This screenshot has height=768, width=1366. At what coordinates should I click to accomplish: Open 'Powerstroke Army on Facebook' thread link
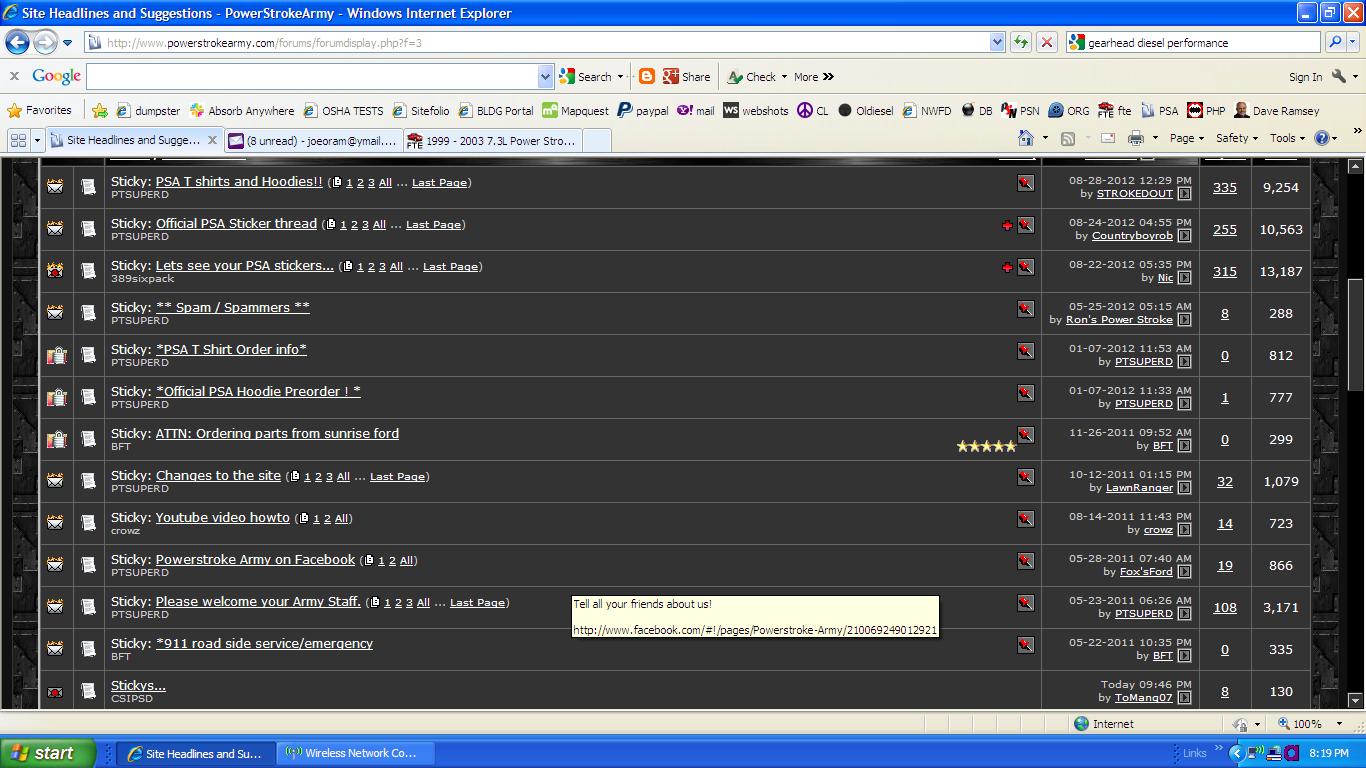(255, 560)
